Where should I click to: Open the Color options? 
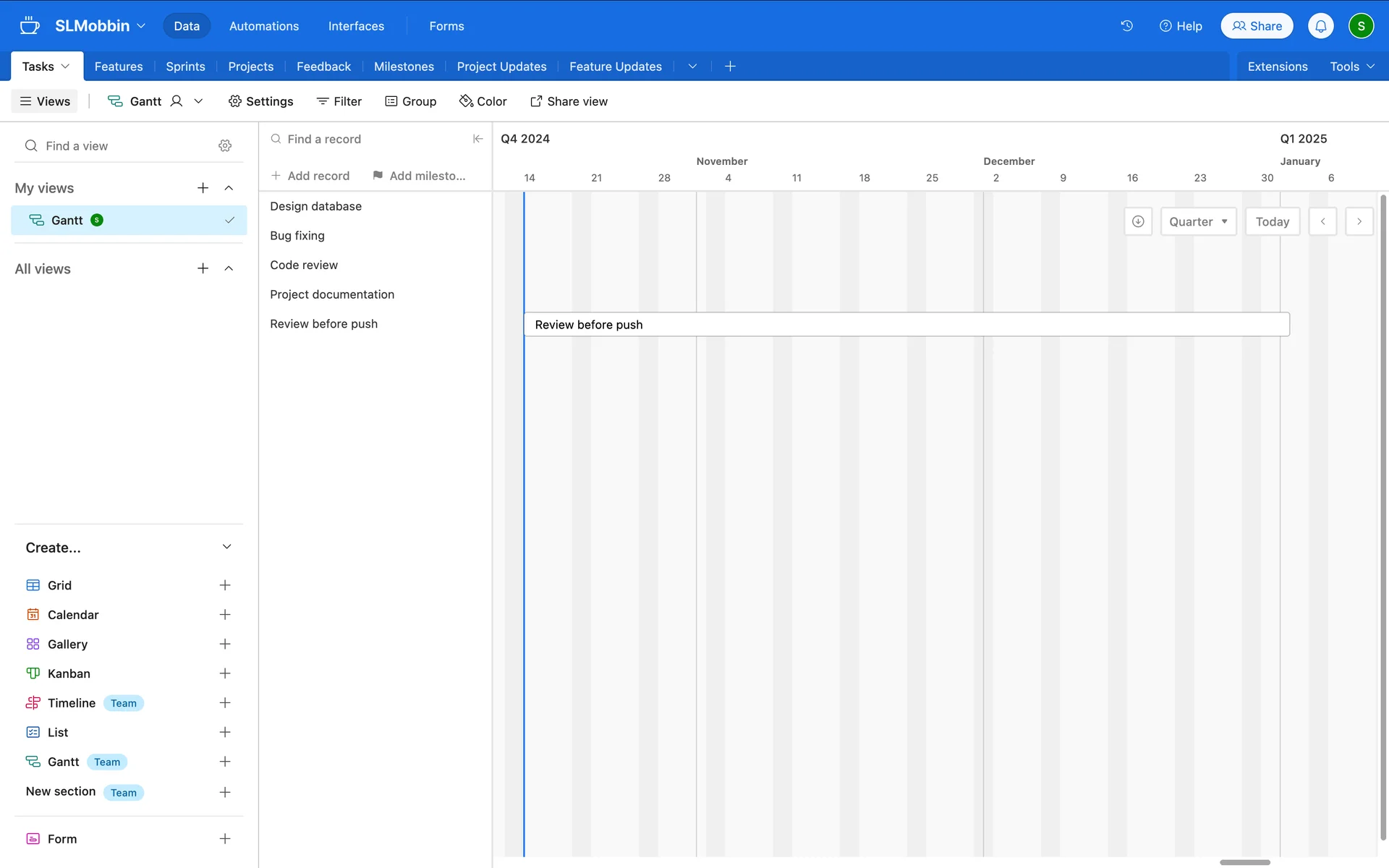point(483,101)
